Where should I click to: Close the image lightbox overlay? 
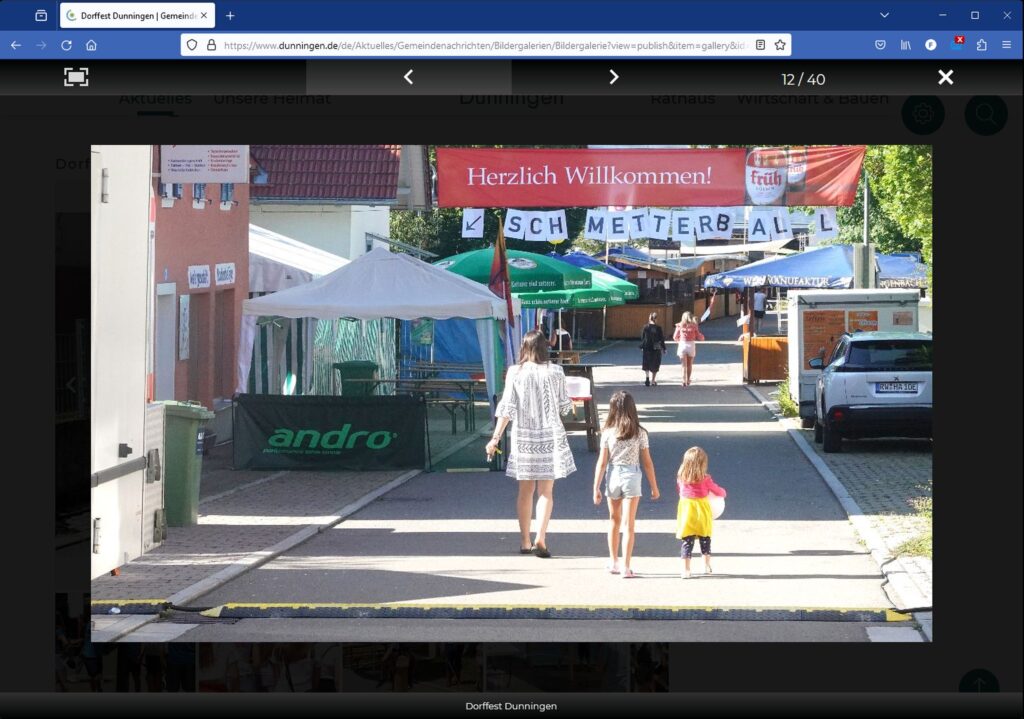coord(945,77)
